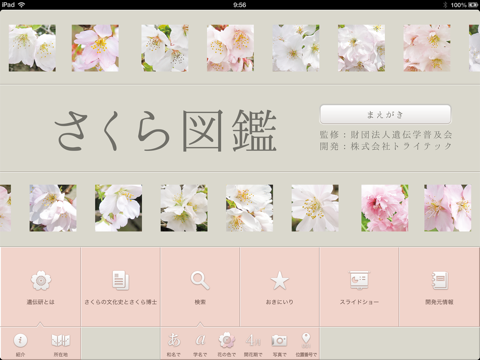This screenshot has height=360, width=480.
Task: Open first cherry blossom photo in top row
Action: pos(32,48)
